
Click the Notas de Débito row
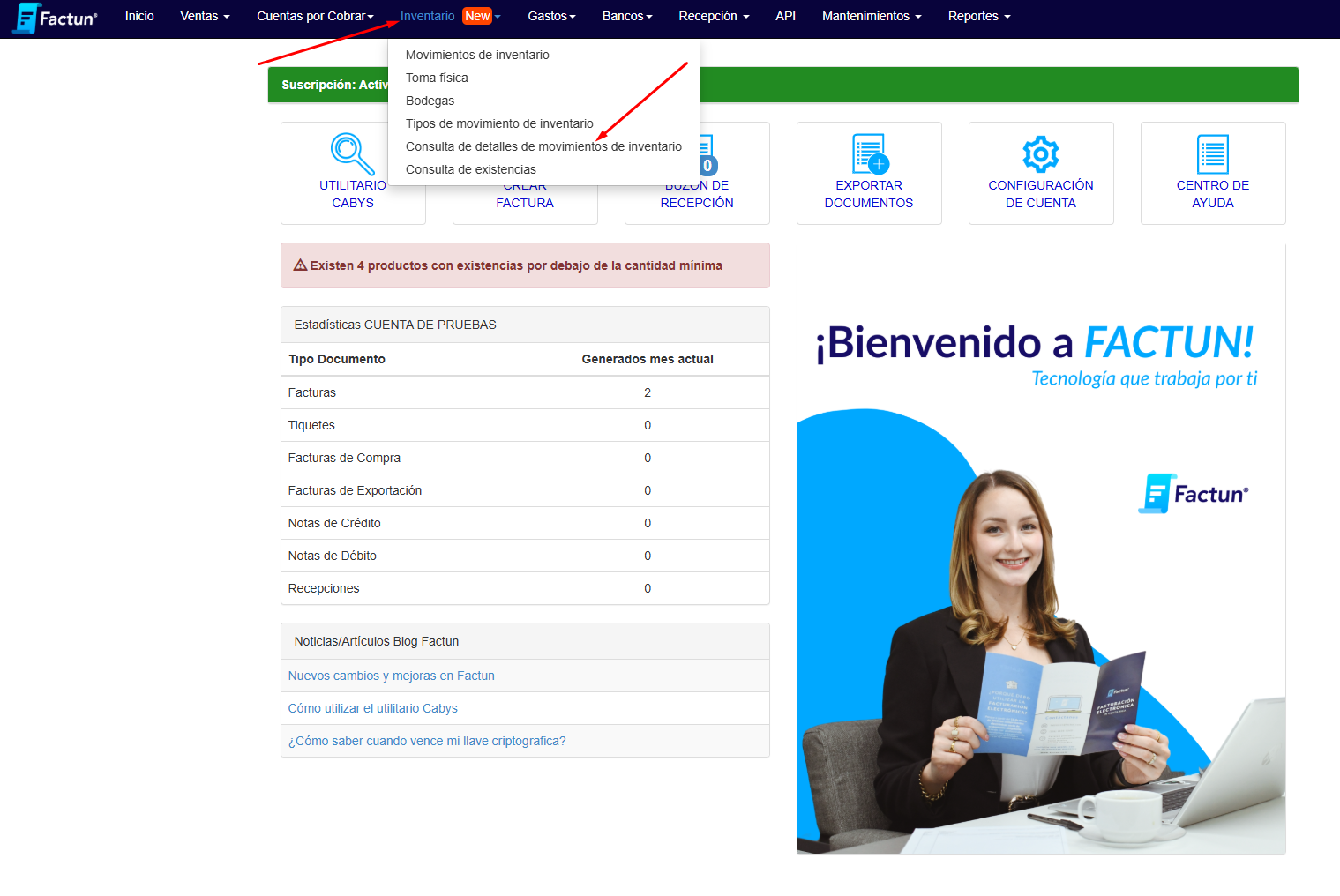[x=525, y=556]
